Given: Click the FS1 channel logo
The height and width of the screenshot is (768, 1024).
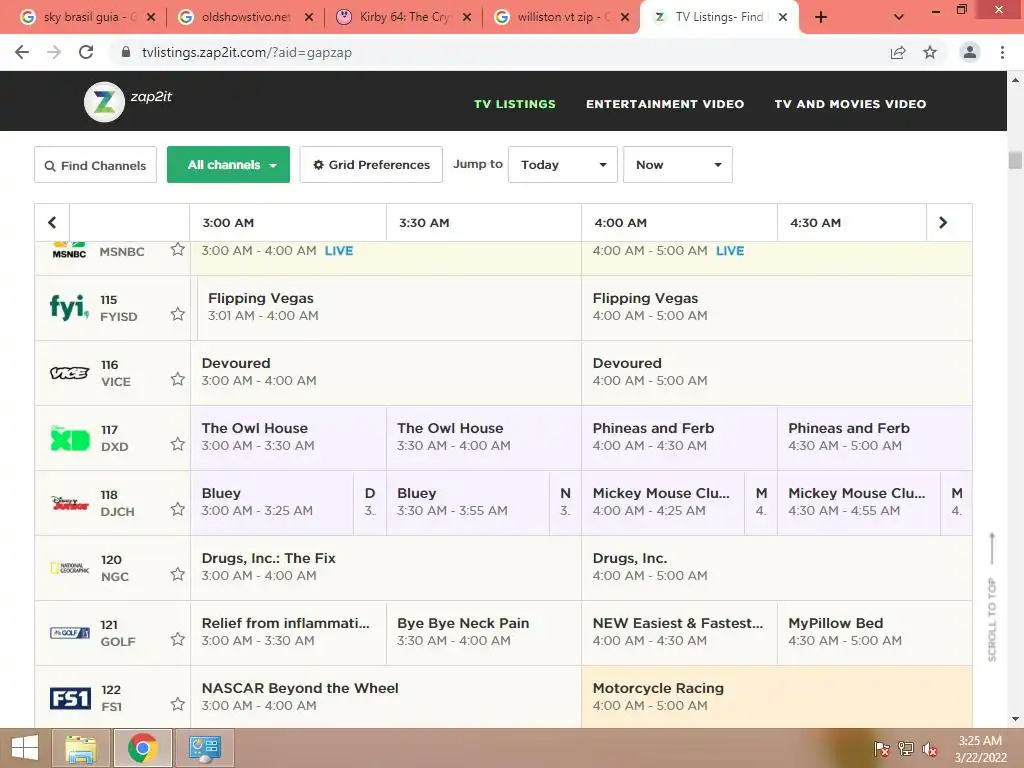Looking at the screenshot, I should pyautogui.click(x=69, y=698).
